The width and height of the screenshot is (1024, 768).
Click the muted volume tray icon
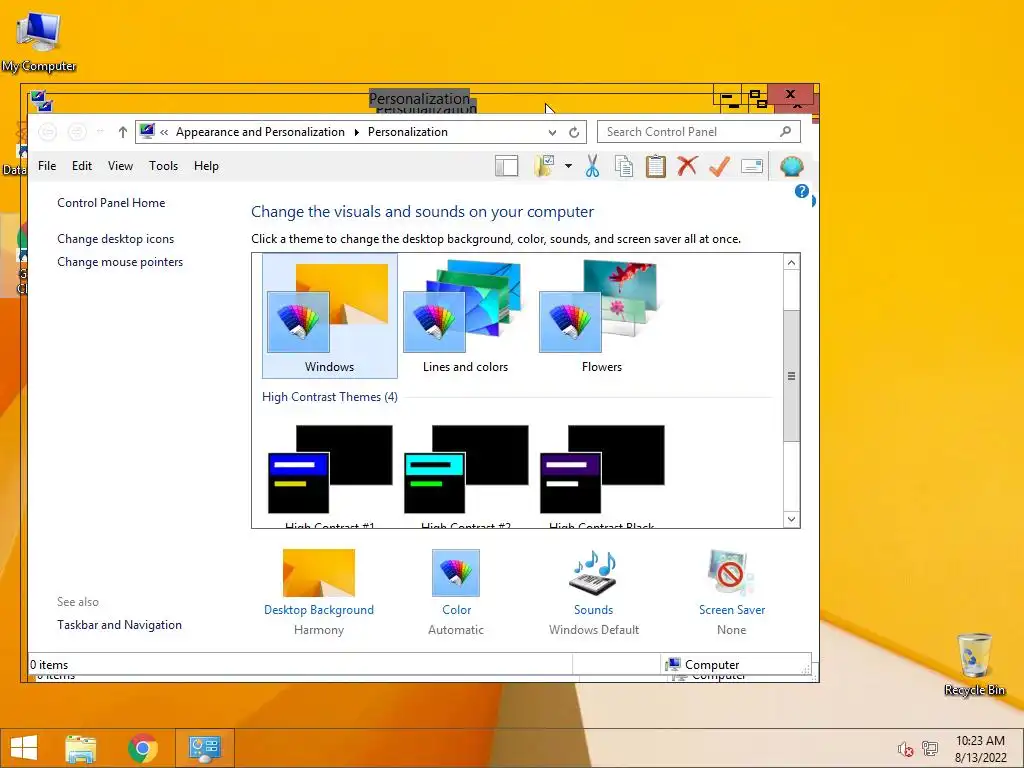pos(905,749)
